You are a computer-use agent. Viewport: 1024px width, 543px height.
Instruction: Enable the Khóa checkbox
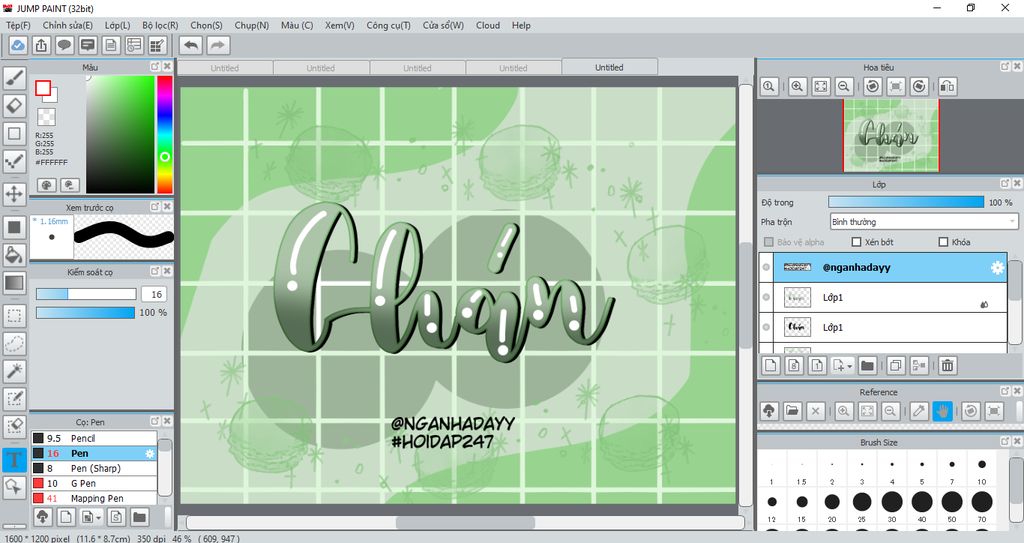[x=943, y=242]
